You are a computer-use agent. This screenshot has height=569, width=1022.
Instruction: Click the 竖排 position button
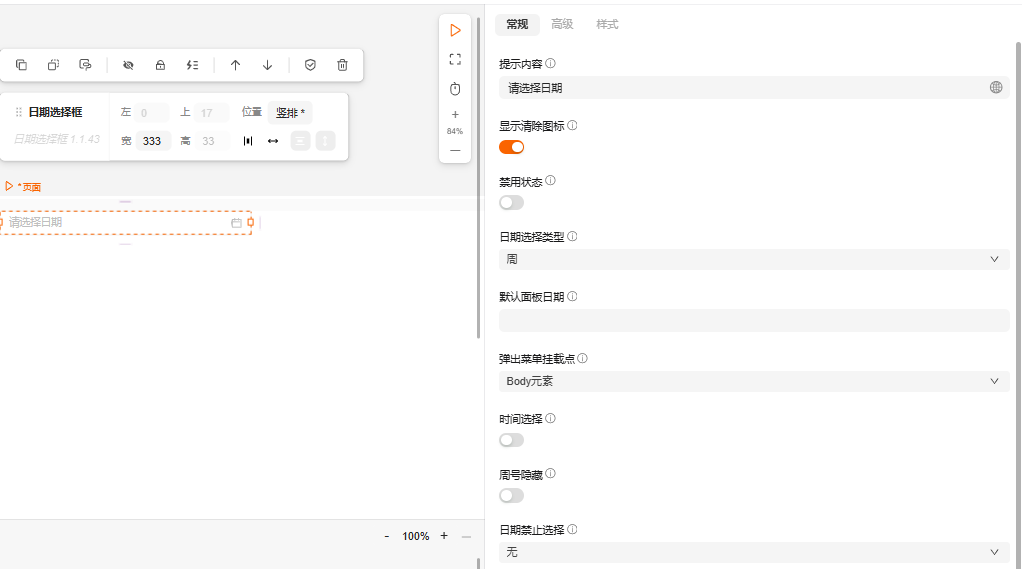(x=289, y=113)
